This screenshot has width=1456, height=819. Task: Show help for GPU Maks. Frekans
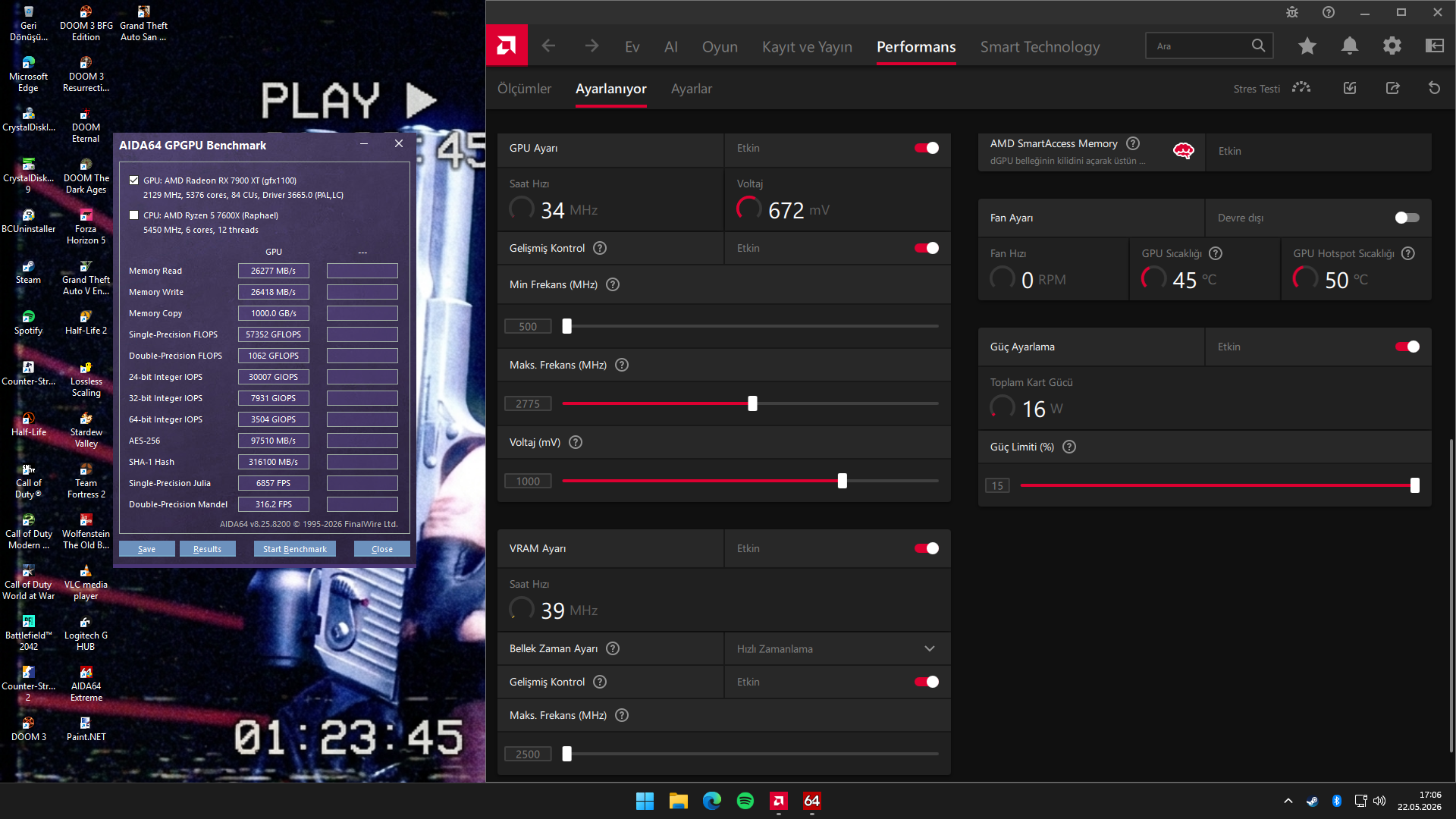coord(622,365)
